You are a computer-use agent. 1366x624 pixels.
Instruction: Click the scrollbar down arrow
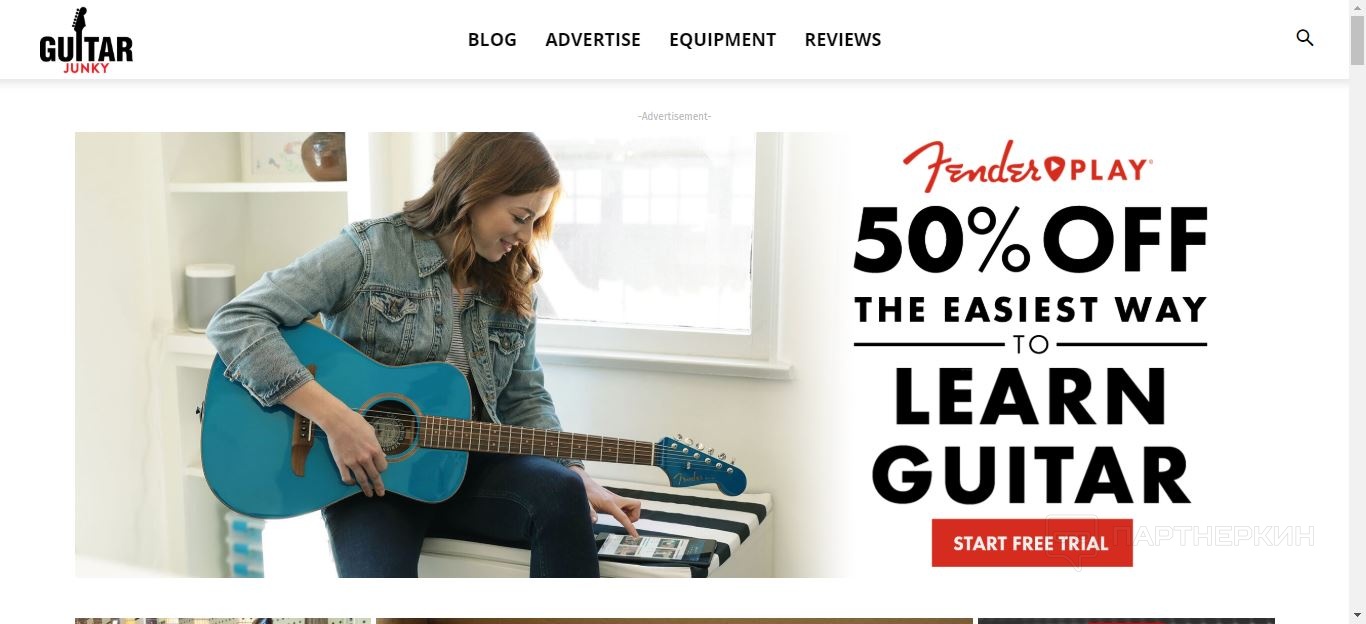(x=1357, y=615)
